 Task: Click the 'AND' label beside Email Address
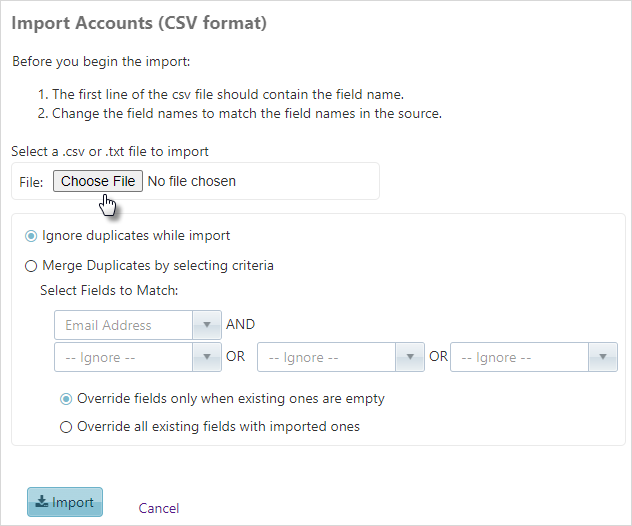(241, 324)
